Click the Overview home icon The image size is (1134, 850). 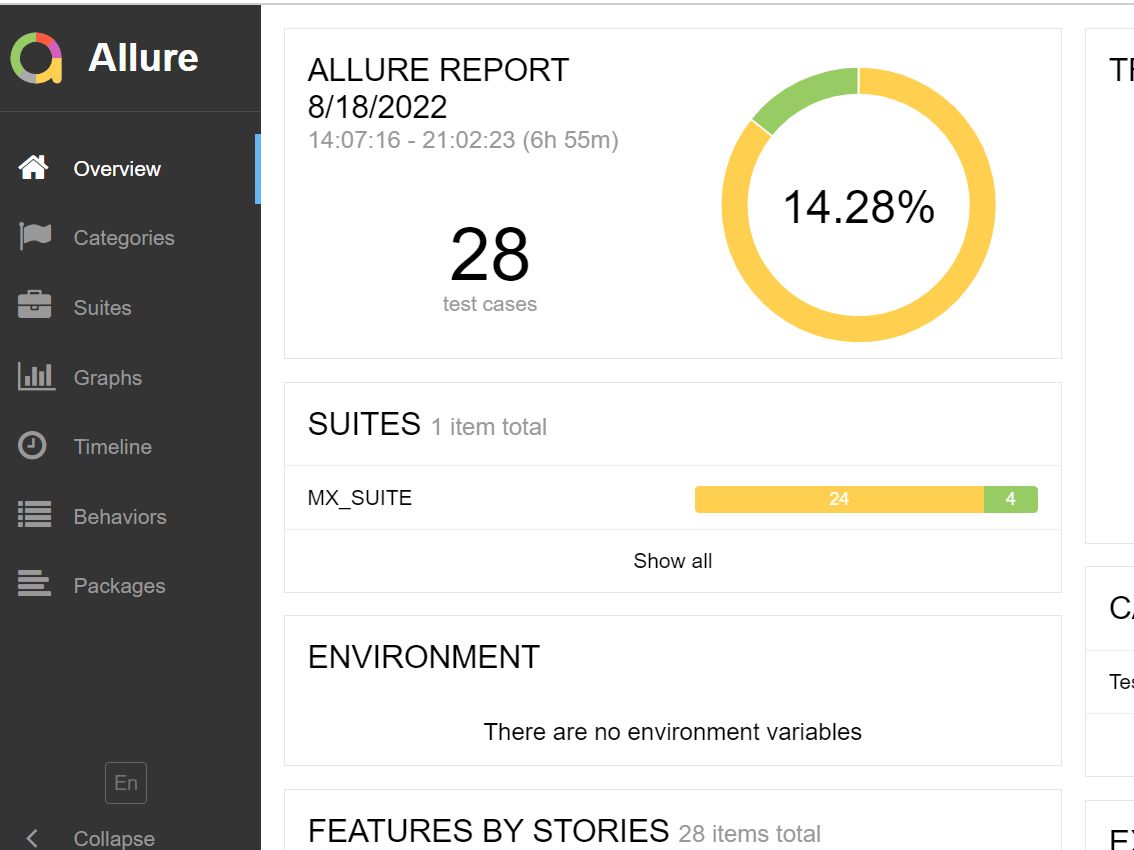pyautogui.click(x=33, y=167)
